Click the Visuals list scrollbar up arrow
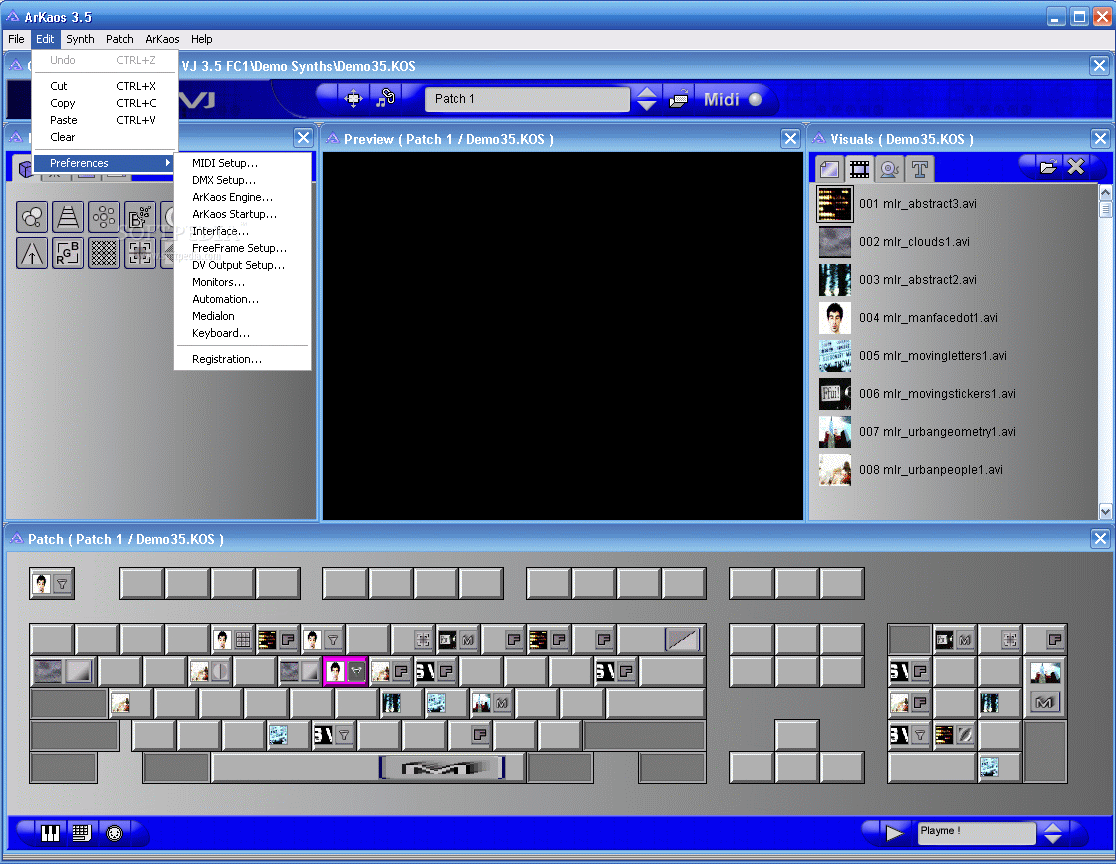 pyautogui.click(x=1105, y=192)
